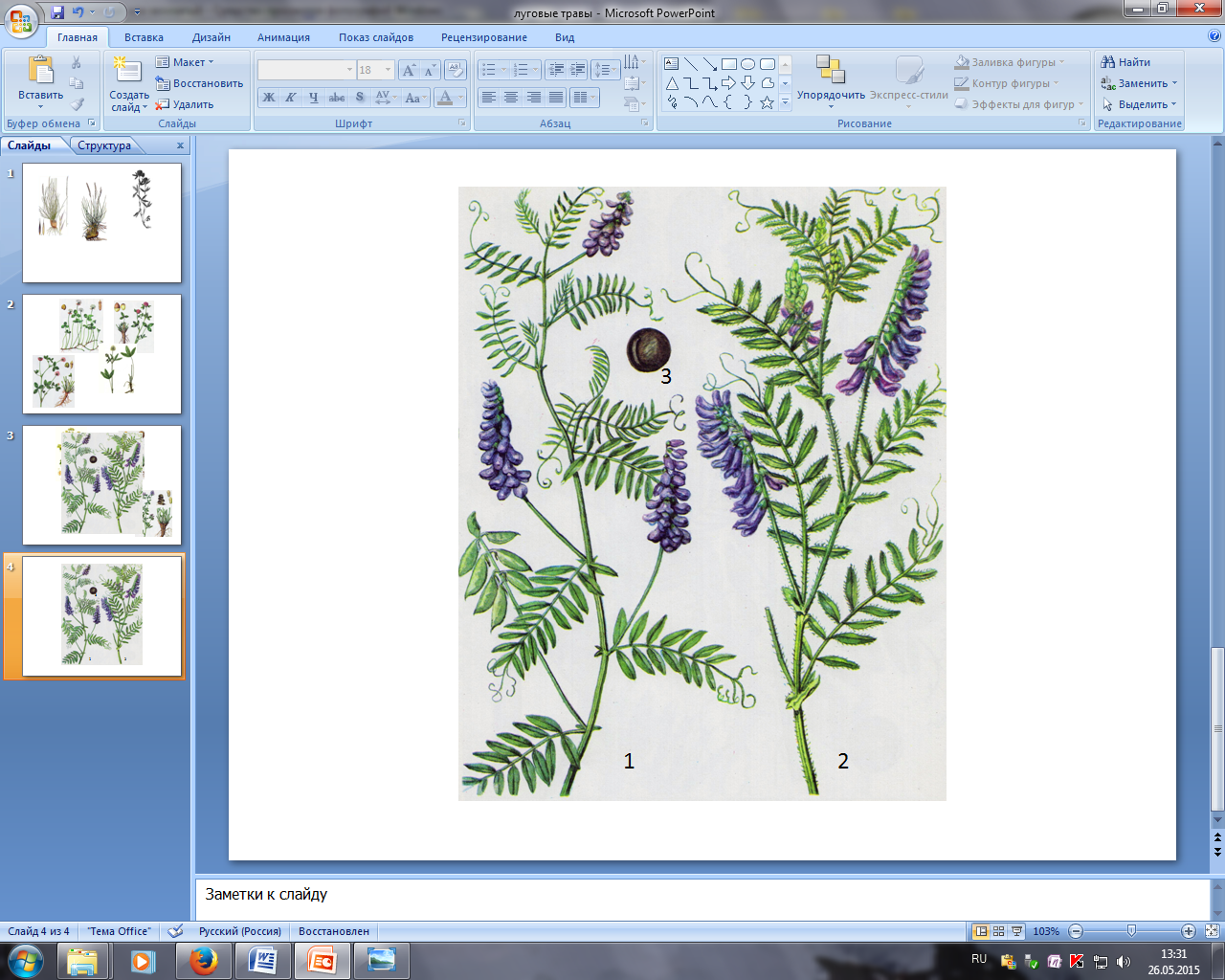The height and width of the screenshot is (980, 1225).
Task: Toggle strikethrough (abc) formatting
Action: (337, 98)
